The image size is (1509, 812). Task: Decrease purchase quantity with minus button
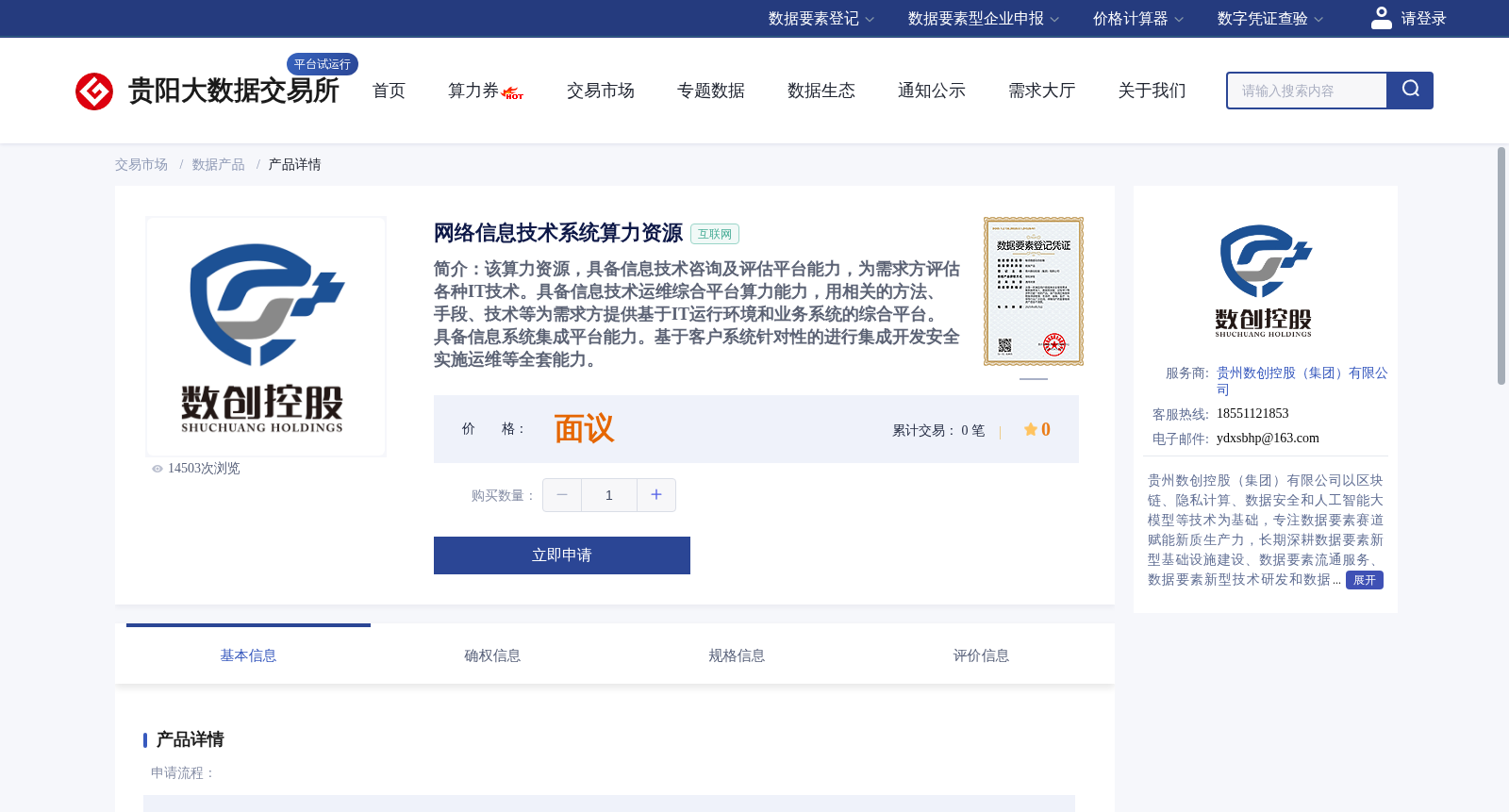pyautogui.click(x=562, y=495)
